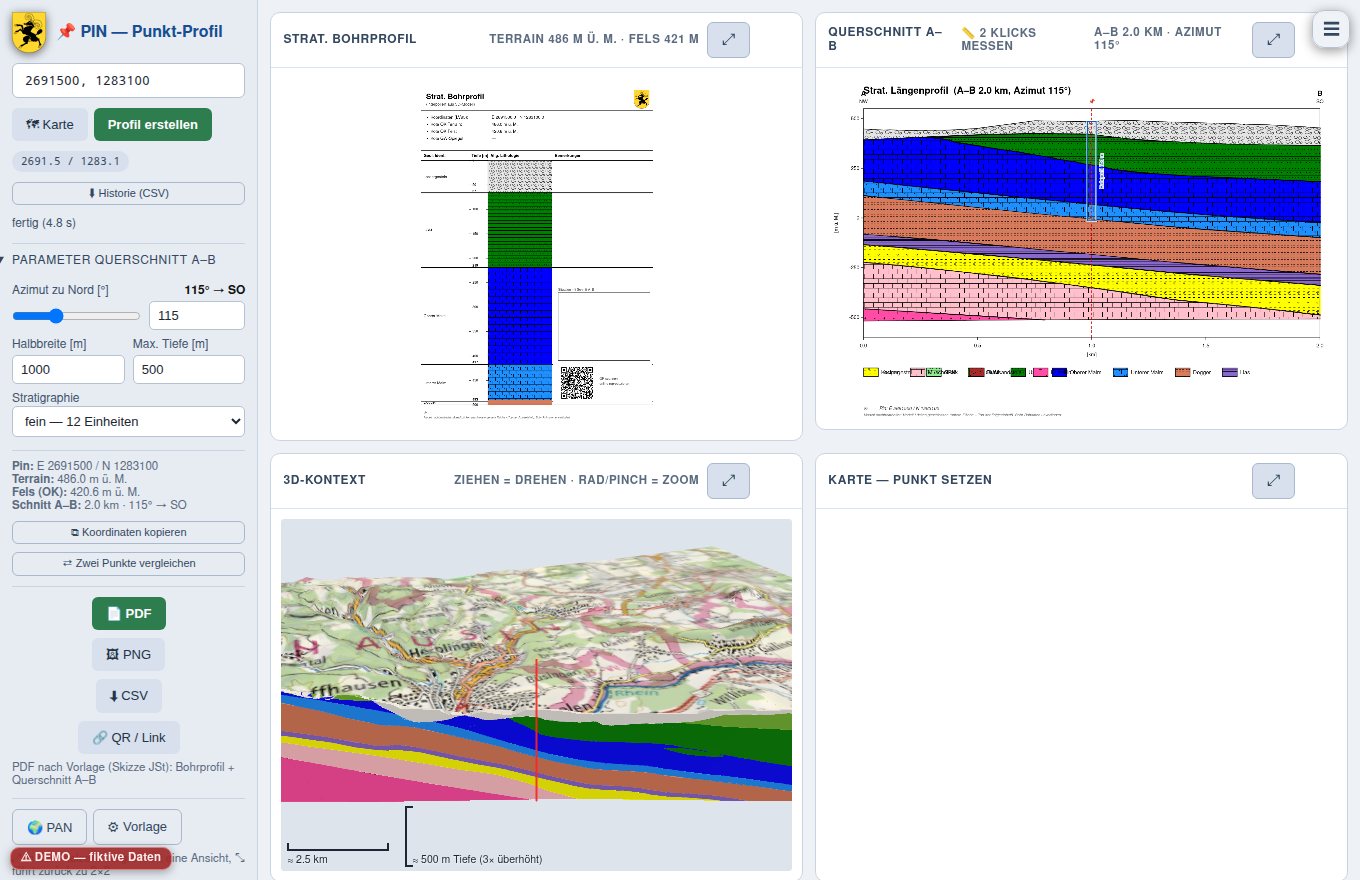Click the Schaffhausen coat of arms logo
Screen dimensions: 1360x880
tap(29, 32)
